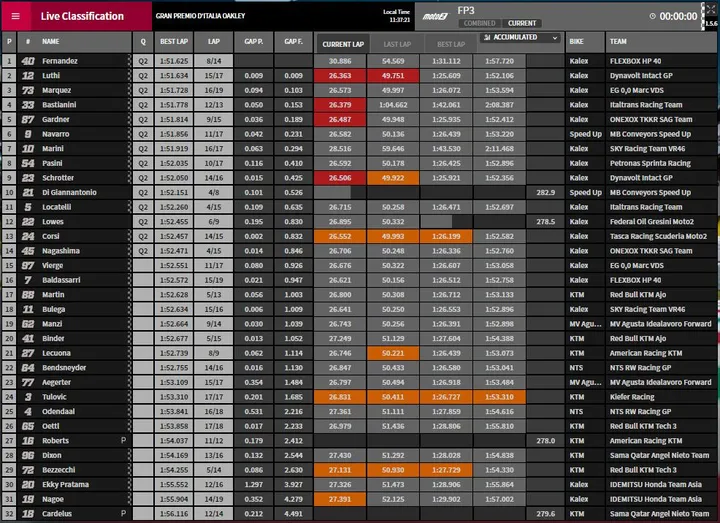Screen dimensions: 720x523
Task: Click the chequered flag on Schrotter's row
Action: coord(129,178)
